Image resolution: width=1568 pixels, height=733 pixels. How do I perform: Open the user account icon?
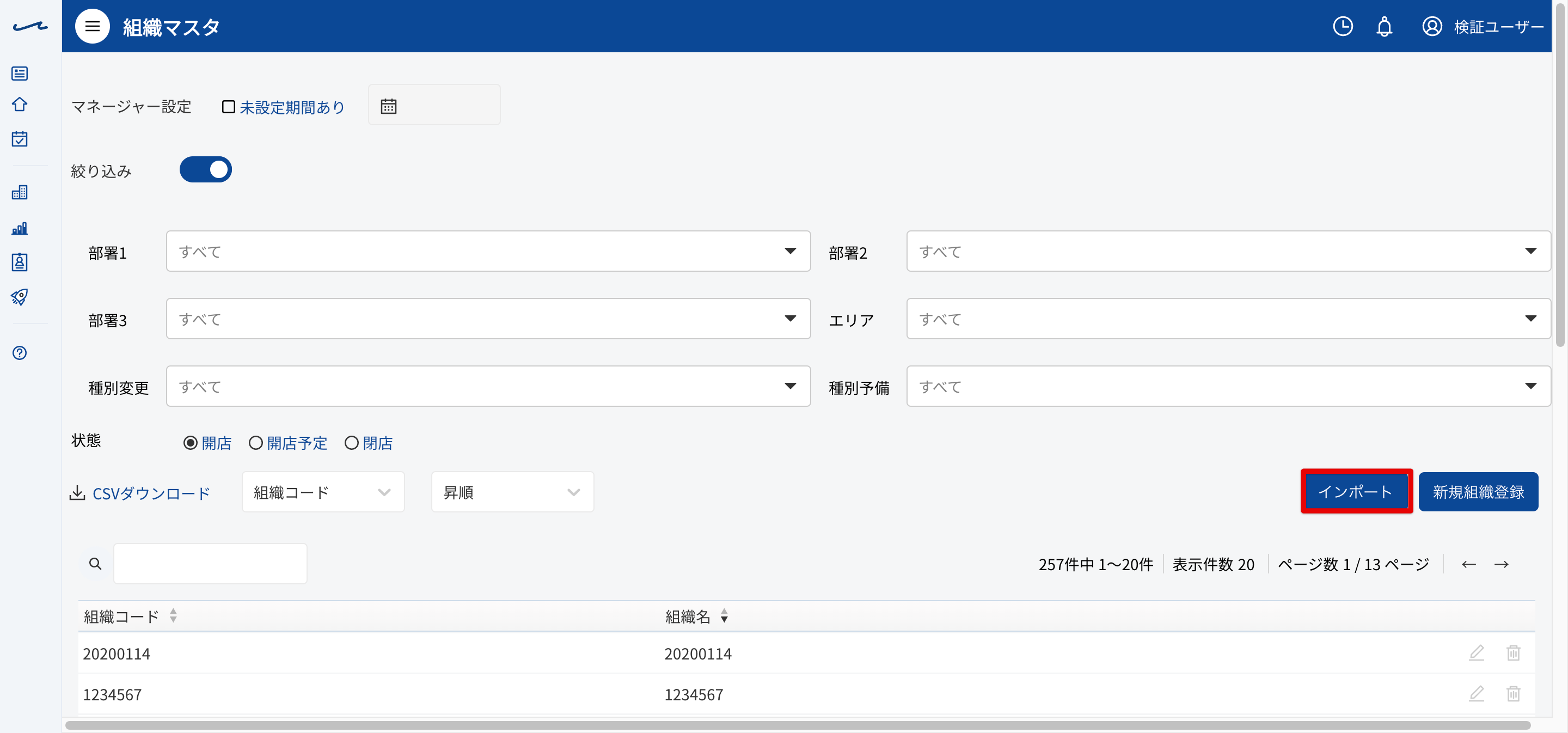click(1432, 26)
